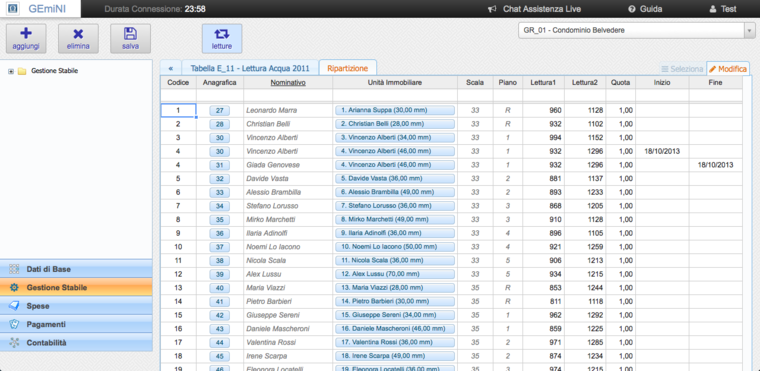
Task: Click the Seleziona mode button
Action: tap(682, 69)
